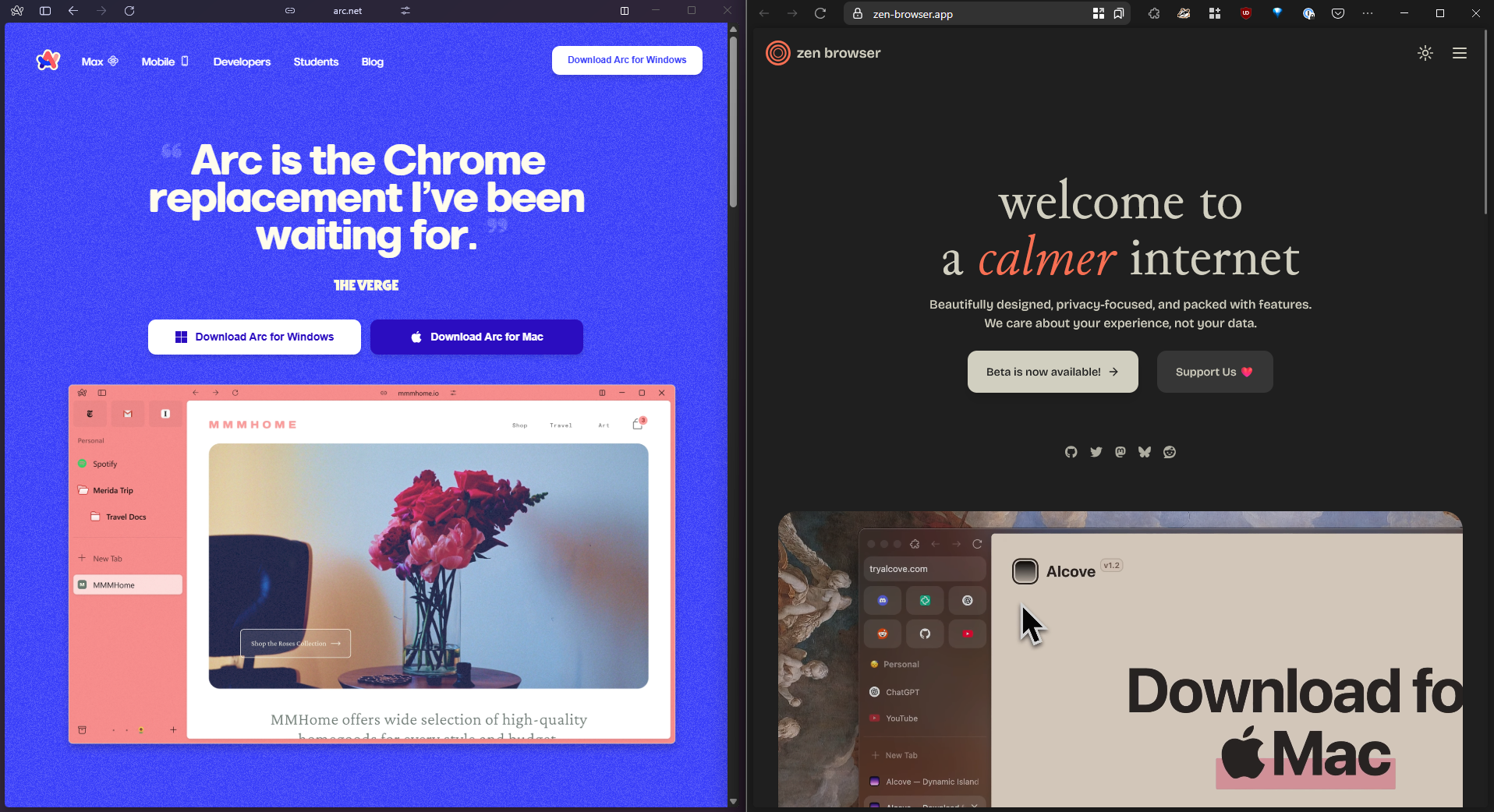Click the grid-plus extension icon
Image resolution: width=1494 pixels, height=812 pixels.
[x=1215, y=13]
